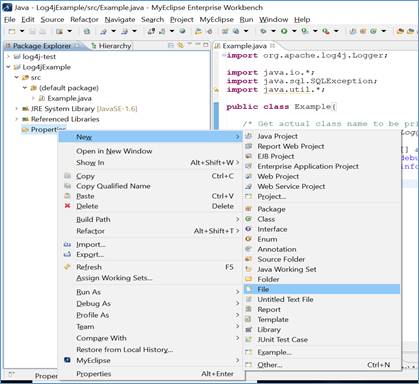The width and height of the screenshot is (419, 384).
Task: Open the Help menu
Action: [302, 20]
